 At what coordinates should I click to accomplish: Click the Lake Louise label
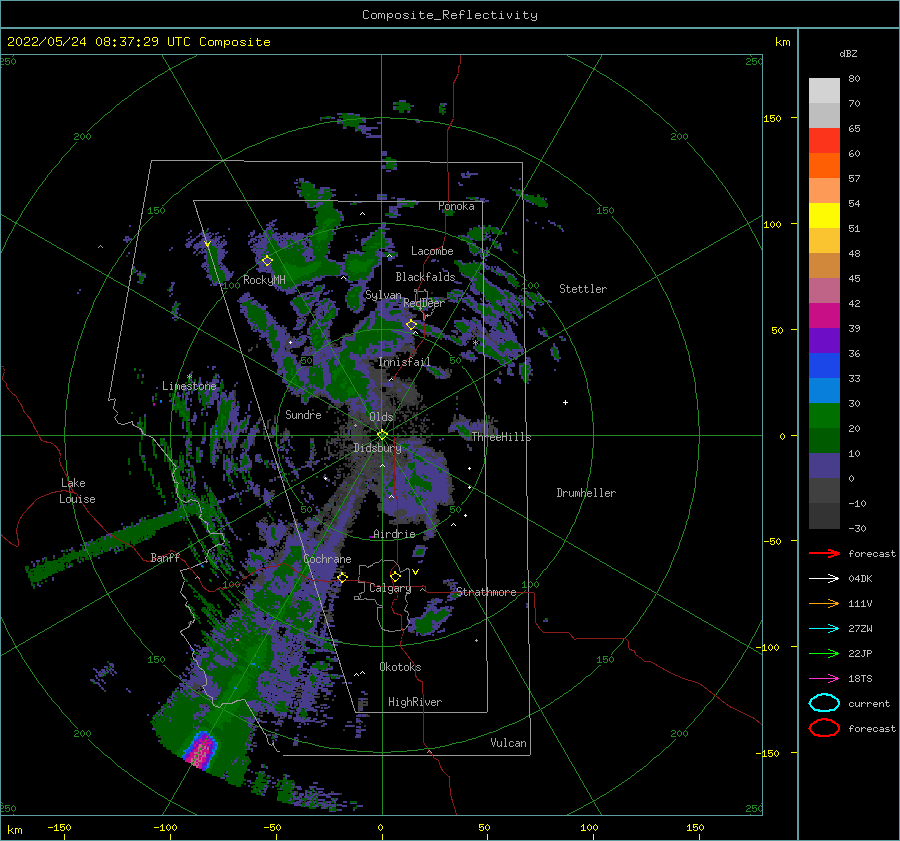pyautogui.click(x=77, y=491)
